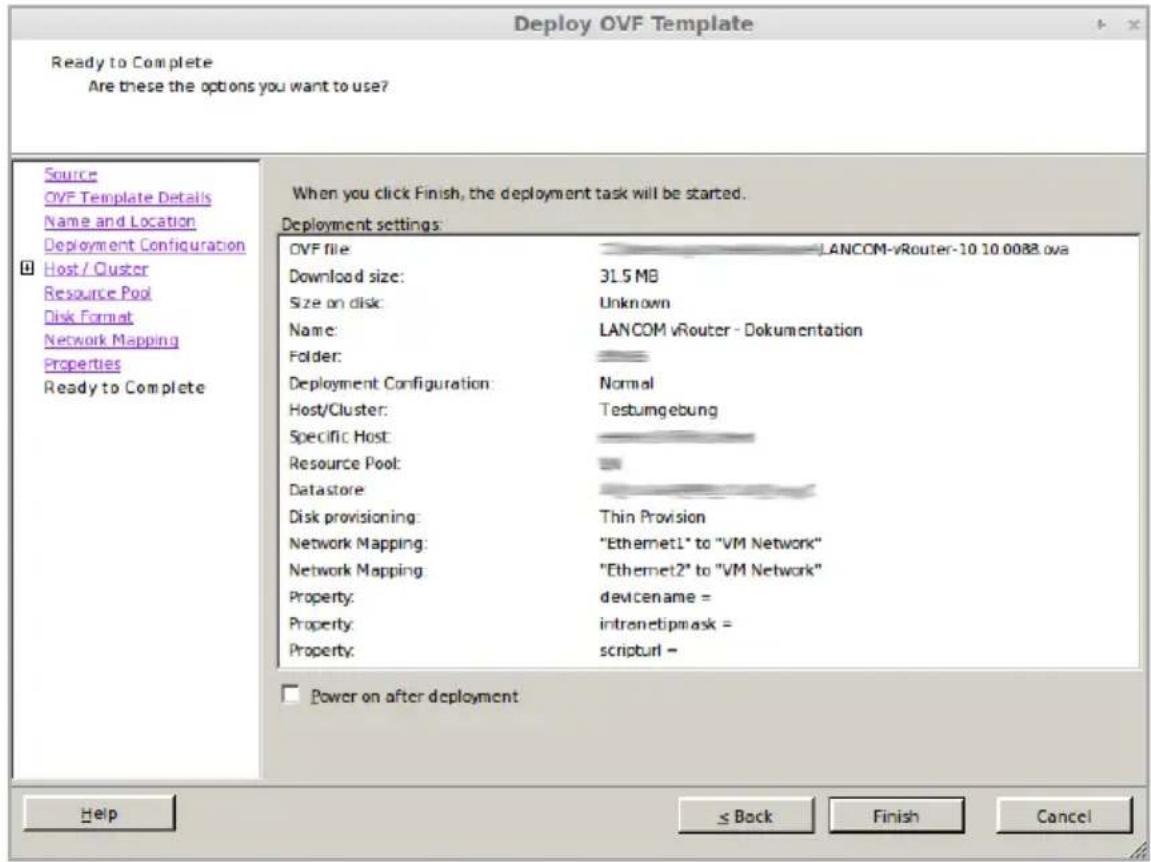Screen dimensions: 1151x862
Task: Select the scripturl property row
Action: (x=638, y=651)
